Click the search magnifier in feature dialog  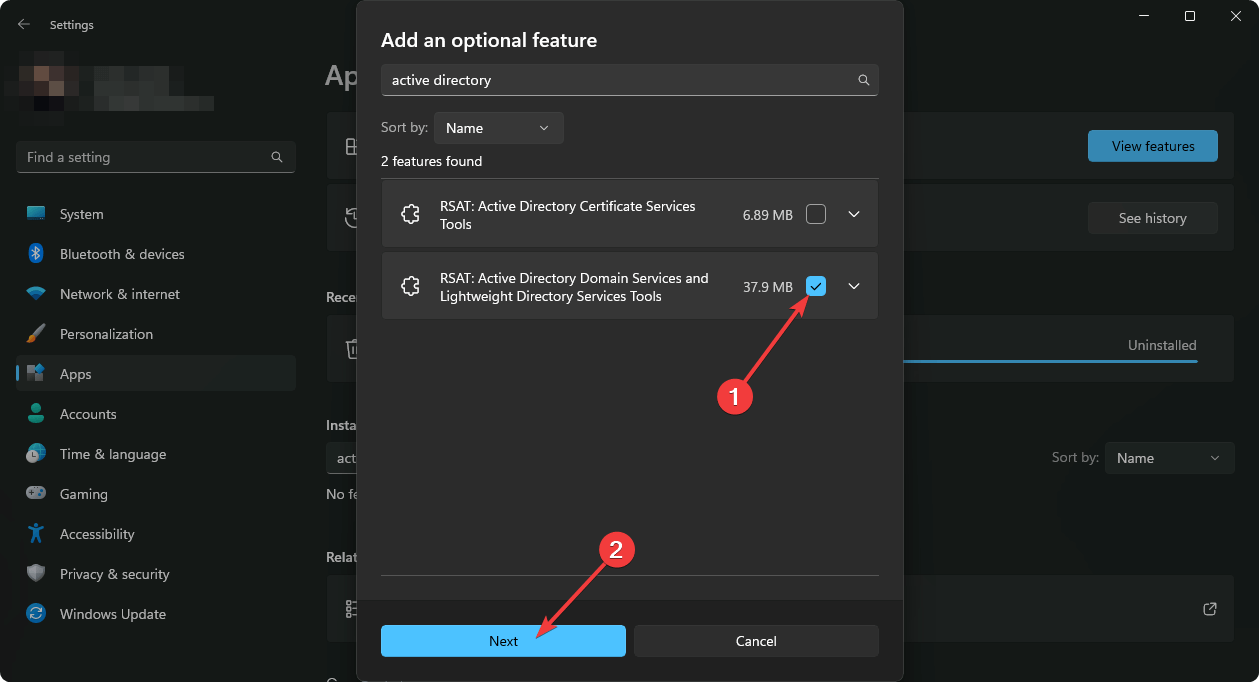[864, 80]
